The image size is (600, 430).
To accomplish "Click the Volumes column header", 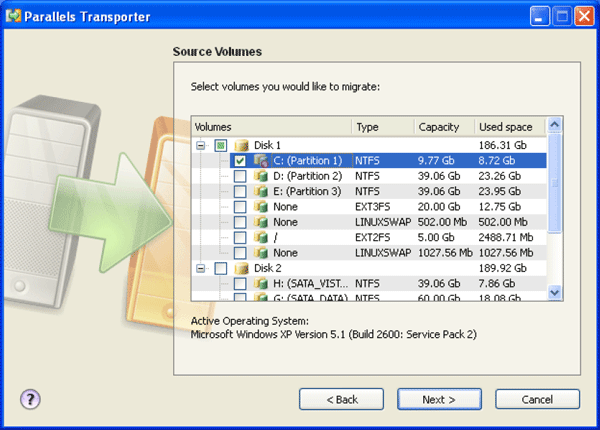I will coord(271,127).
